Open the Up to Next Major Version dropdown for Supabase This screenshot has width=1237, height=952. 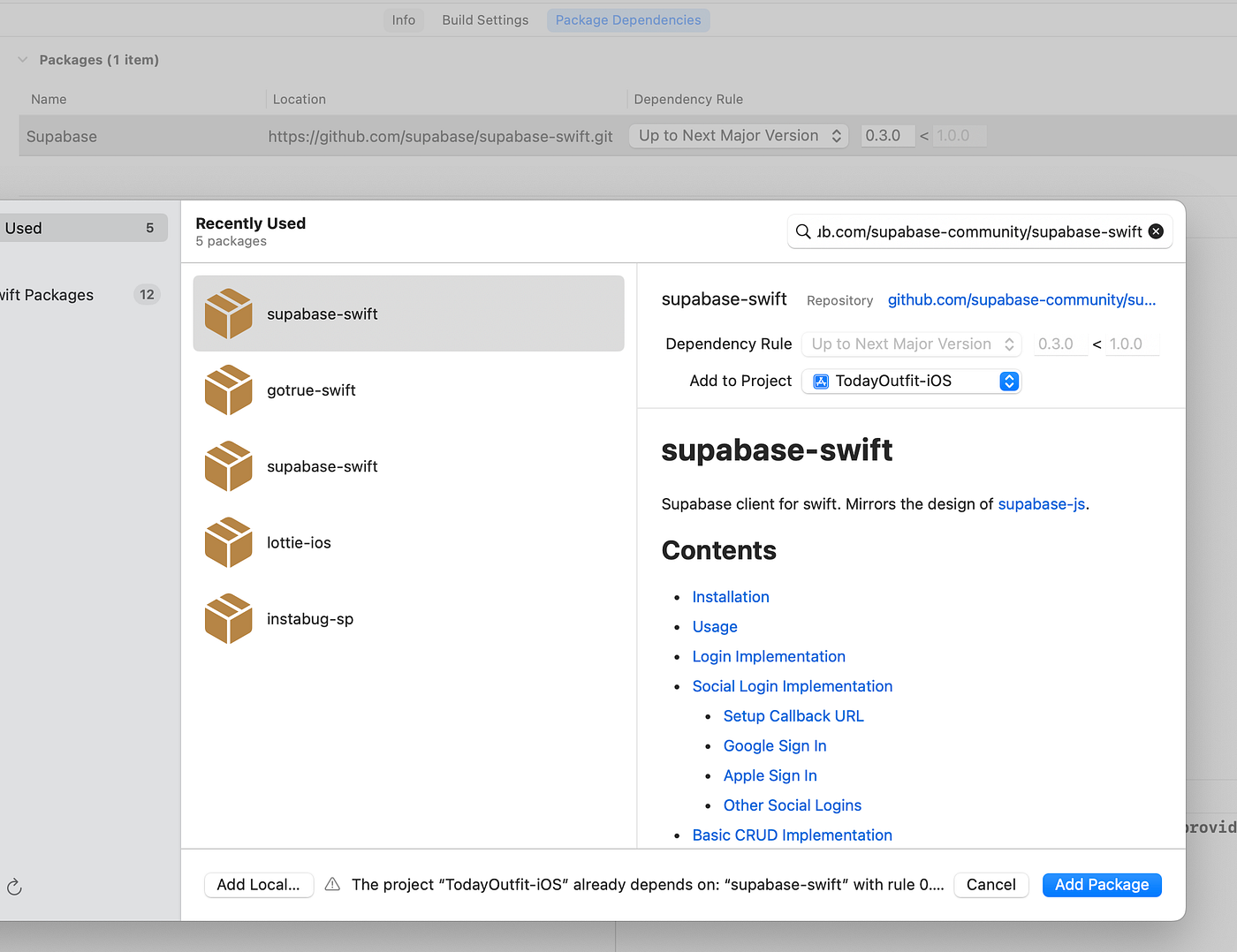(x=739, y=135)
